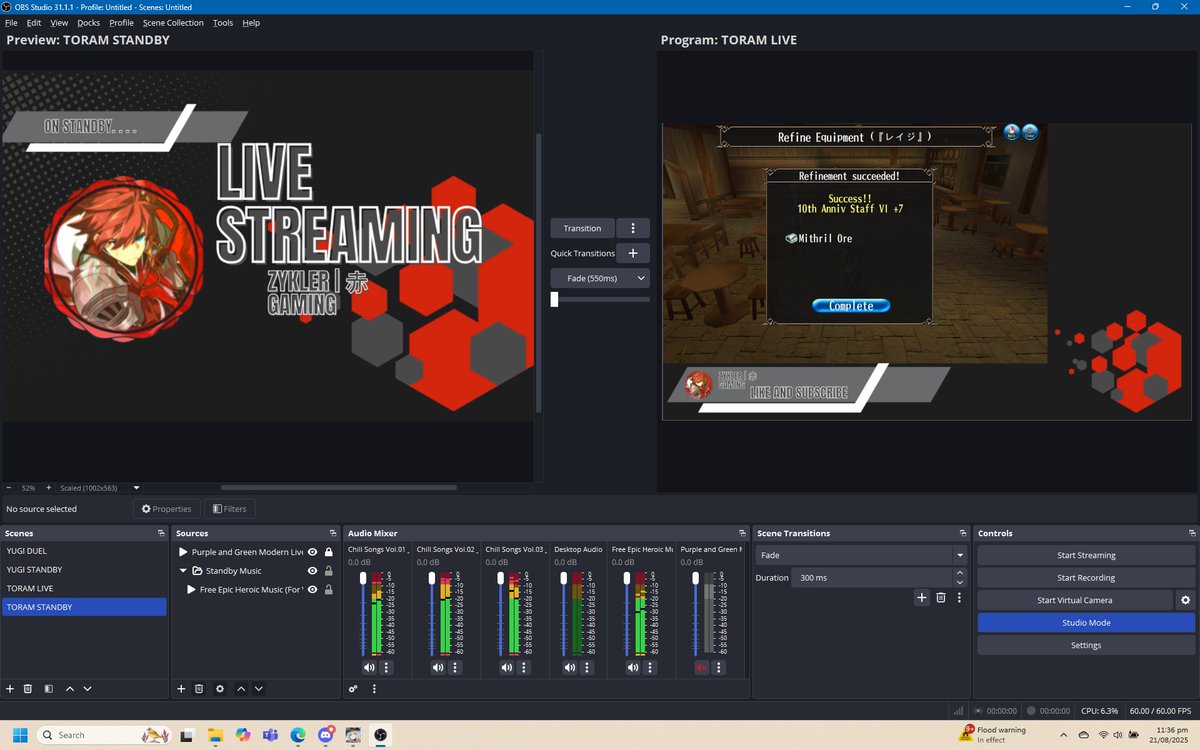Toggle visibility of Standby Music group
This screenshot has height=750, width=1200.
coord(313,571)
